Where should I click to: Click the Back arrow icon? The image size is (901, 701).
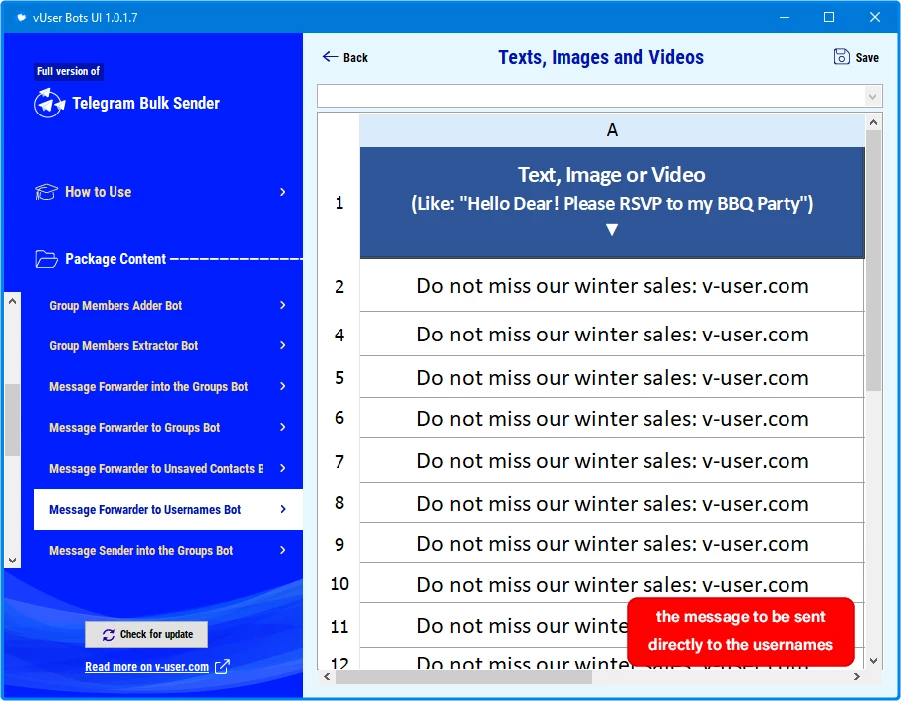click(330, 56)
